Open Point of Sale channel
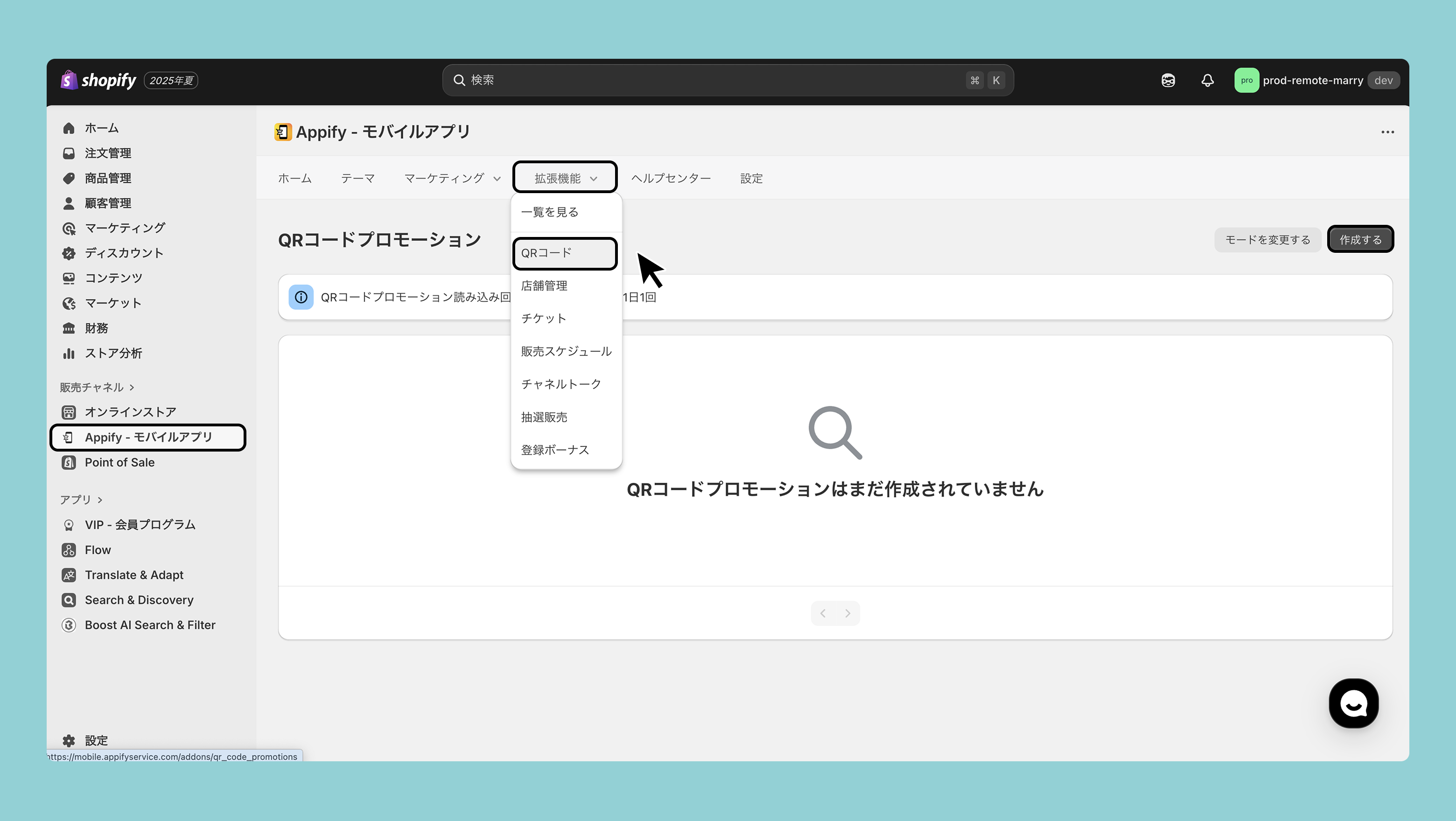Viewport: 1456px width, 821px height. pos(119,462)
